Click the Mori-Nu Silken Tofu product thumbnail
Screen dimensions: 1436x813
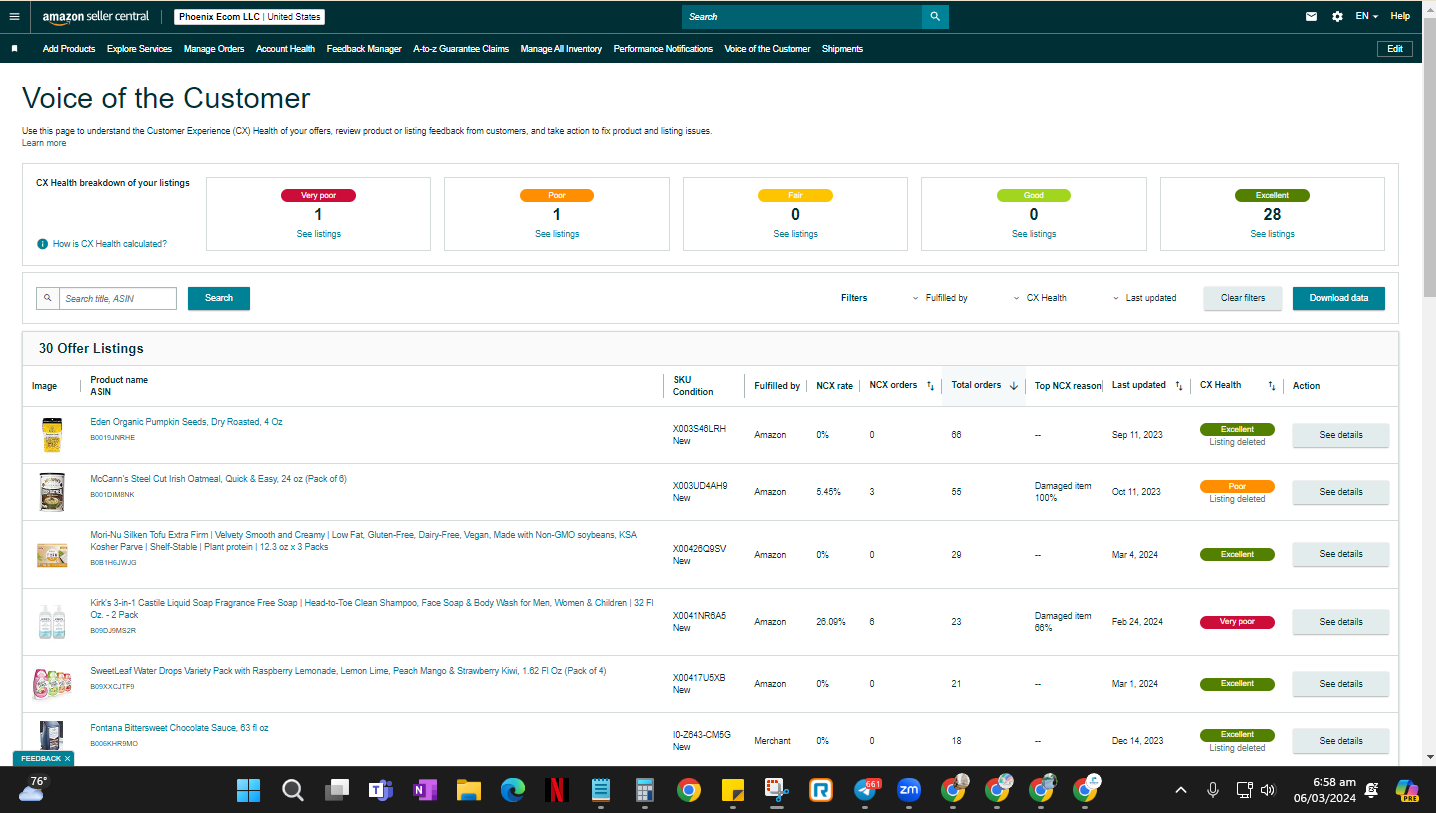pos(52,555)
